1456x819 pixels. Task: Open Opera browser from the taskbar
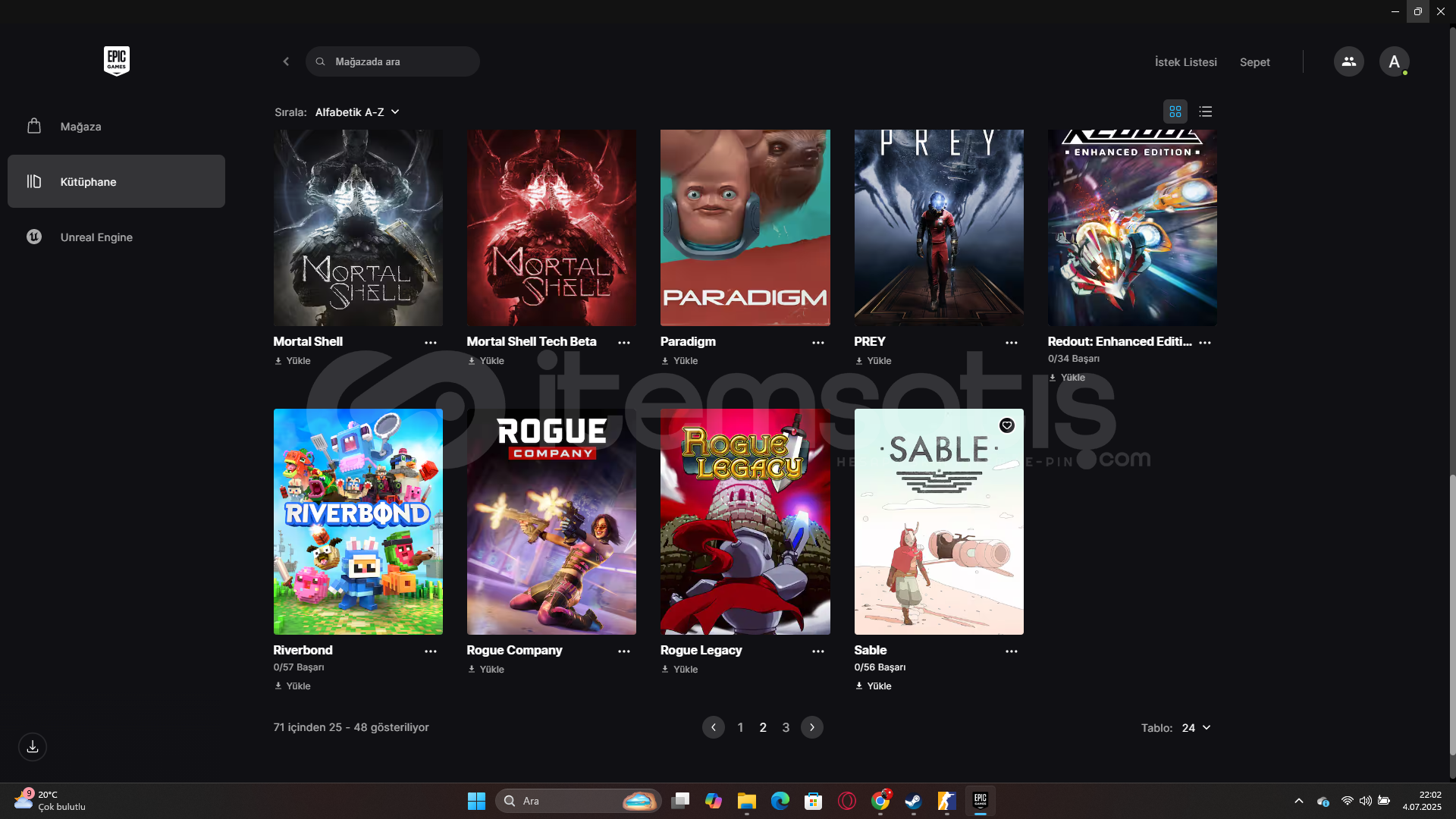click(x=847, y=801)
